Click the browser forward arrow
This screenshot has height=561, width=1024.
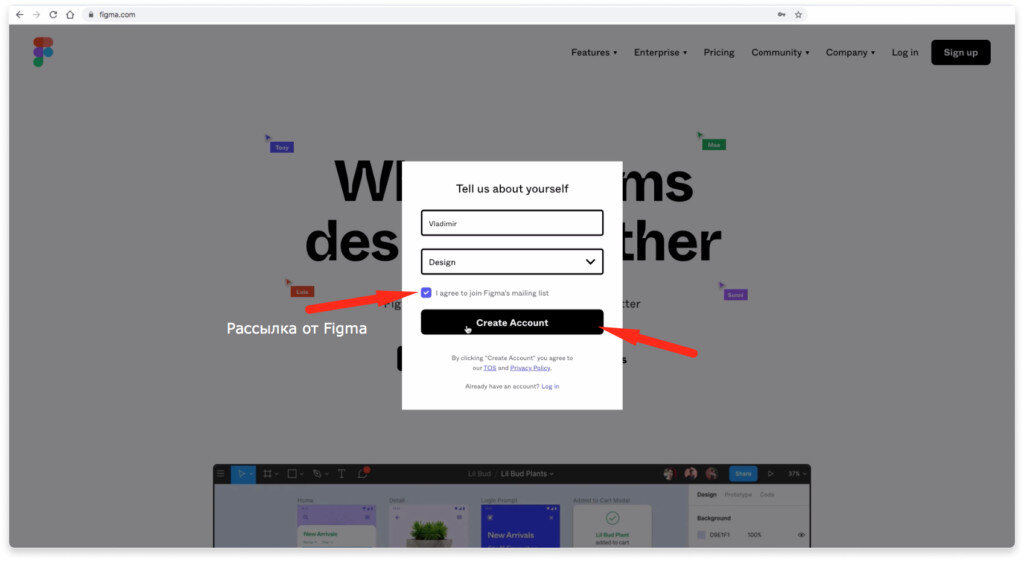tap(37, 14)
